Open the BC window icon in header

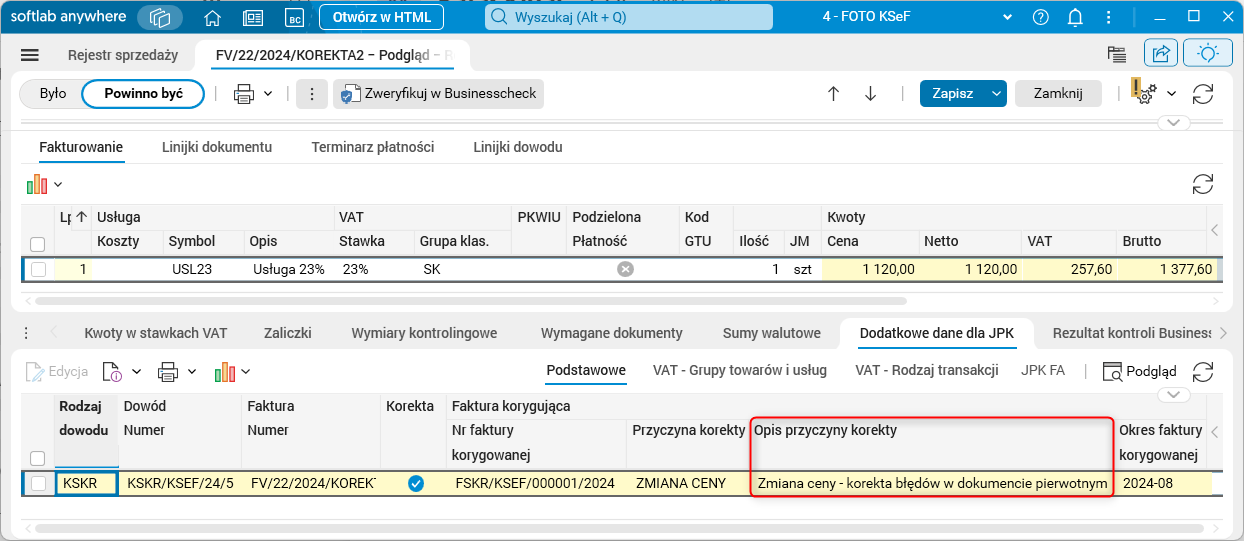[294, 17]
